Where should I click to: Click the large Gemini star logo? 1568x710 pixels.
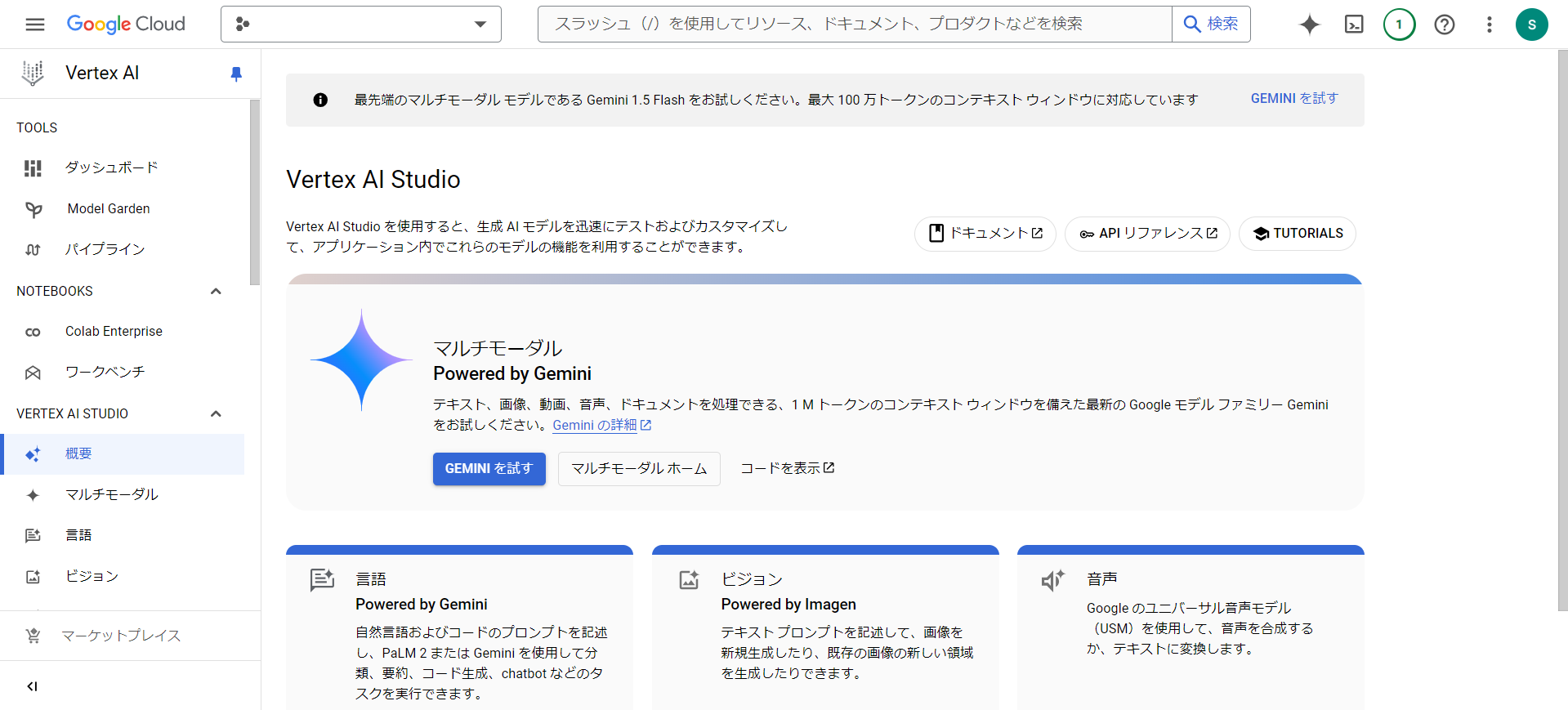(361, 359)
